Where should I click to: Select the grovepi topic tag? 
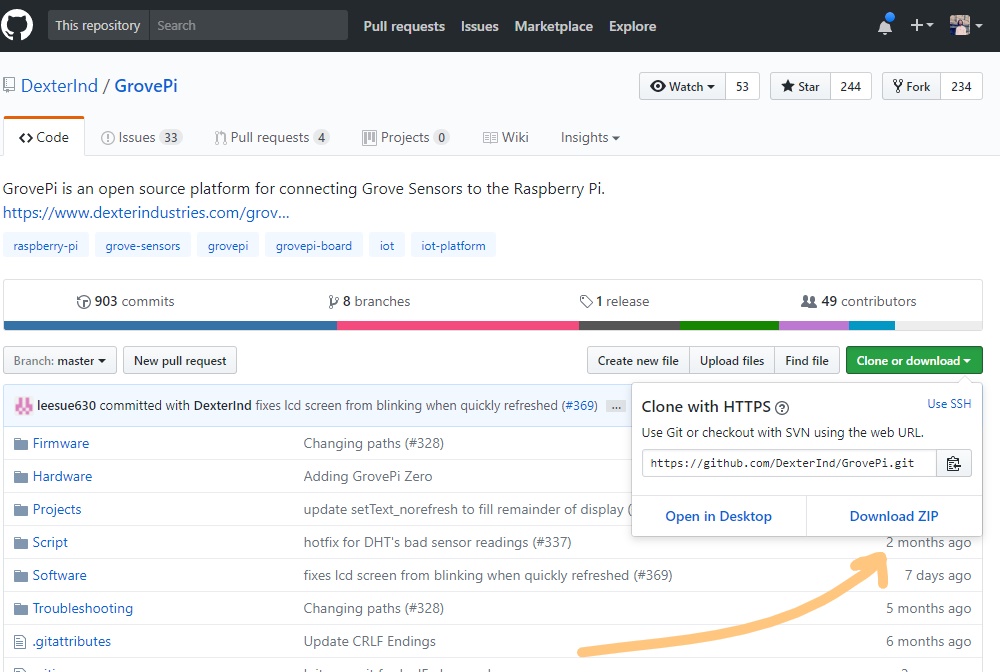(228, 245)
